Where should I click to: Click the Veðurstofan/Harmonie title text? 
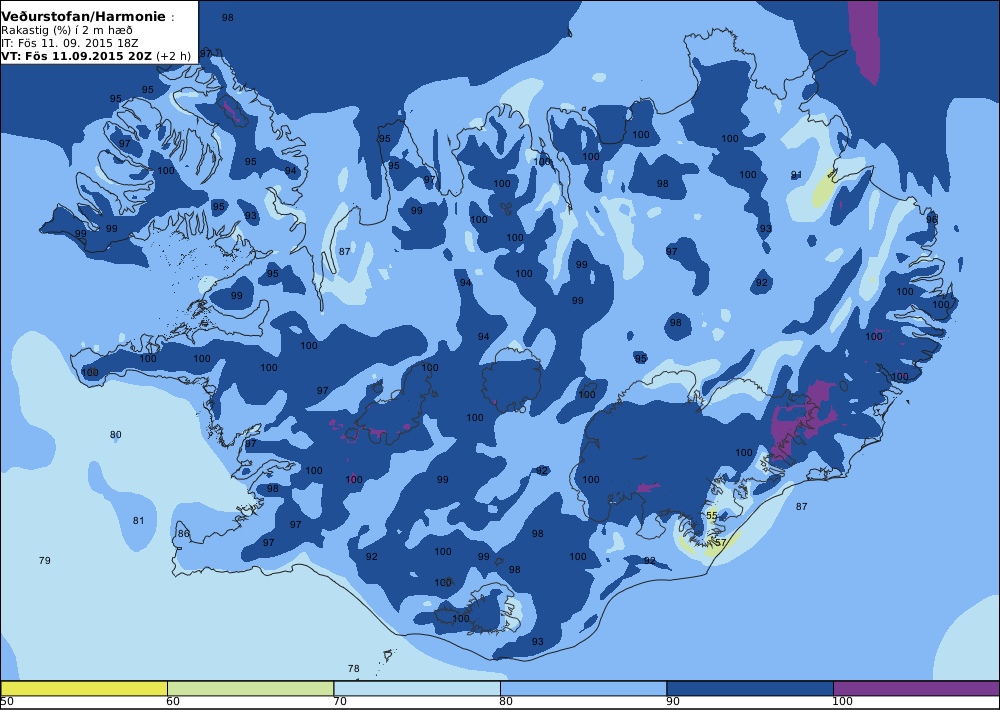coord(84,17)
